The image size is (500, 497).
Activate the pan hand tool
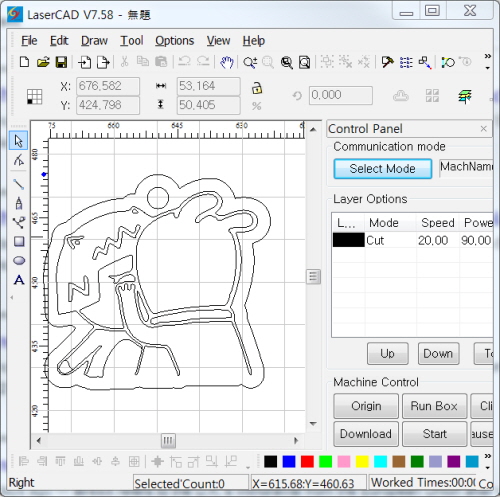(x=227, y=62)
